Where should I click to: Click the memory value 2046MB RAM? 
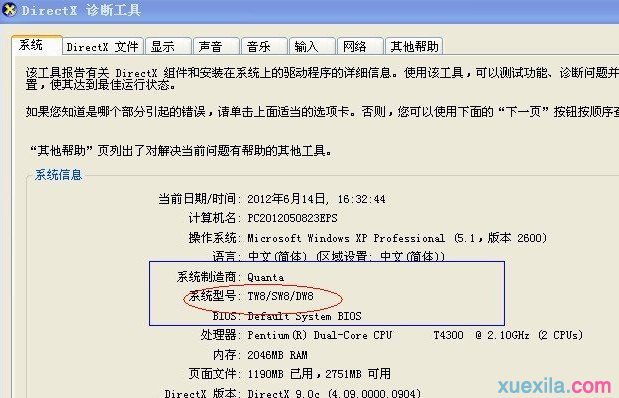click(x=277, y=355)
